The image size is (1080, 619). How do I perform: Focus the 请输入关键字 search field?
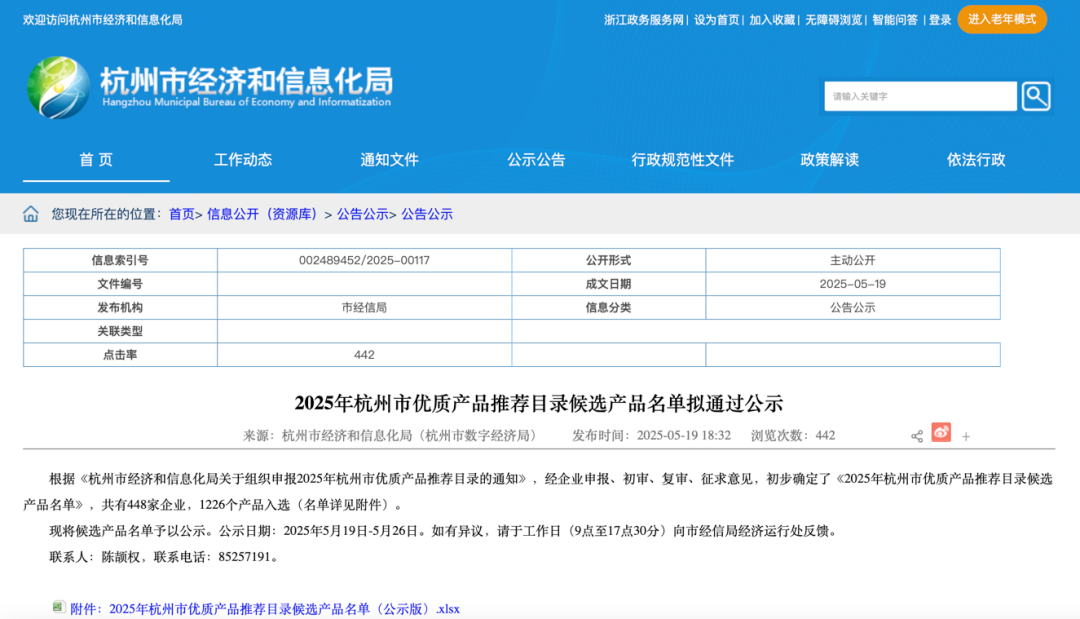[920, 96]
